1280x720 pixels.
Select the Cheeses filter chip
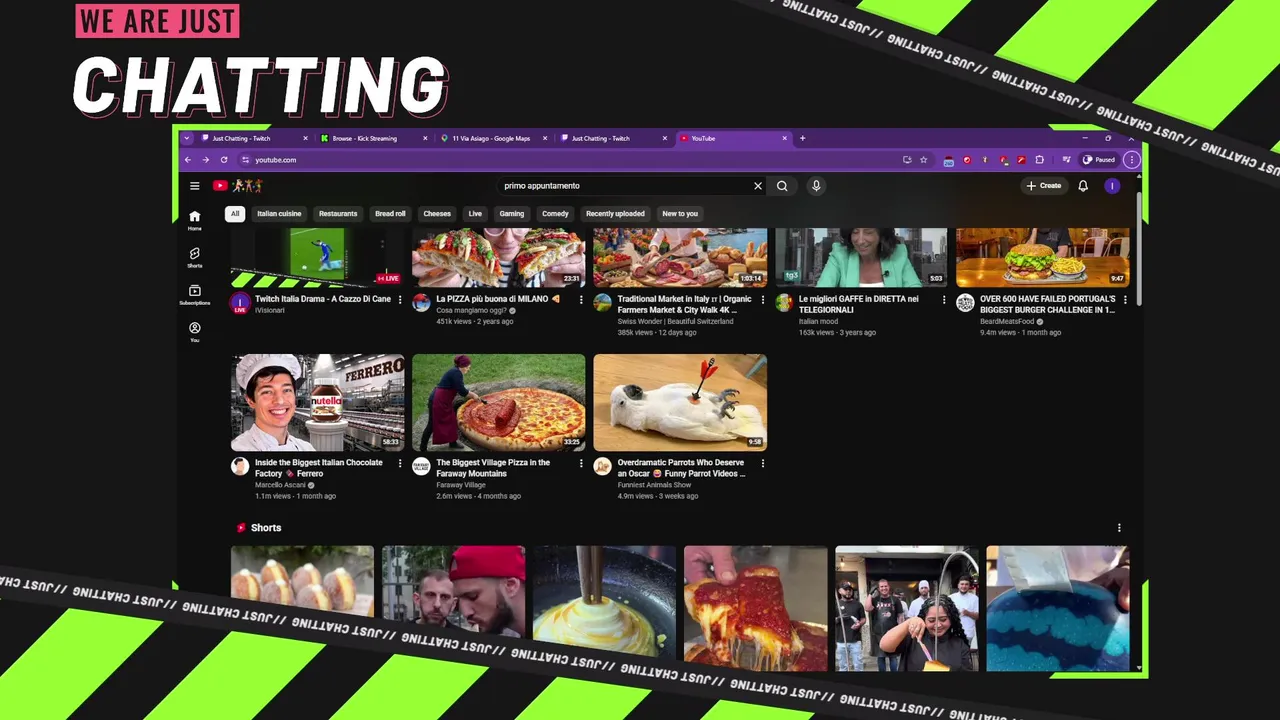click(x=437, y=213)
